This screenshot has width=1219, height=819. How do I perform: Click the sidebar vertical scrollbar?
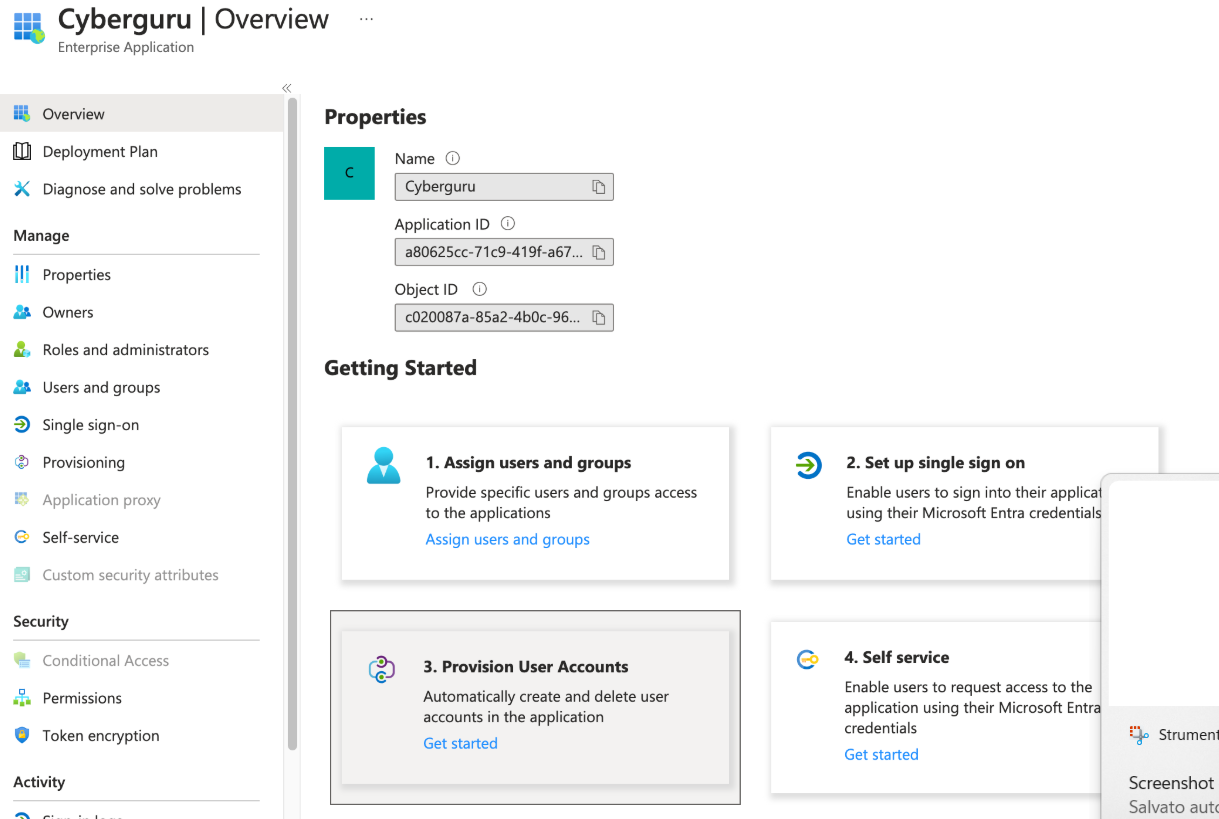pyautogui.click(x=292, y=423)
